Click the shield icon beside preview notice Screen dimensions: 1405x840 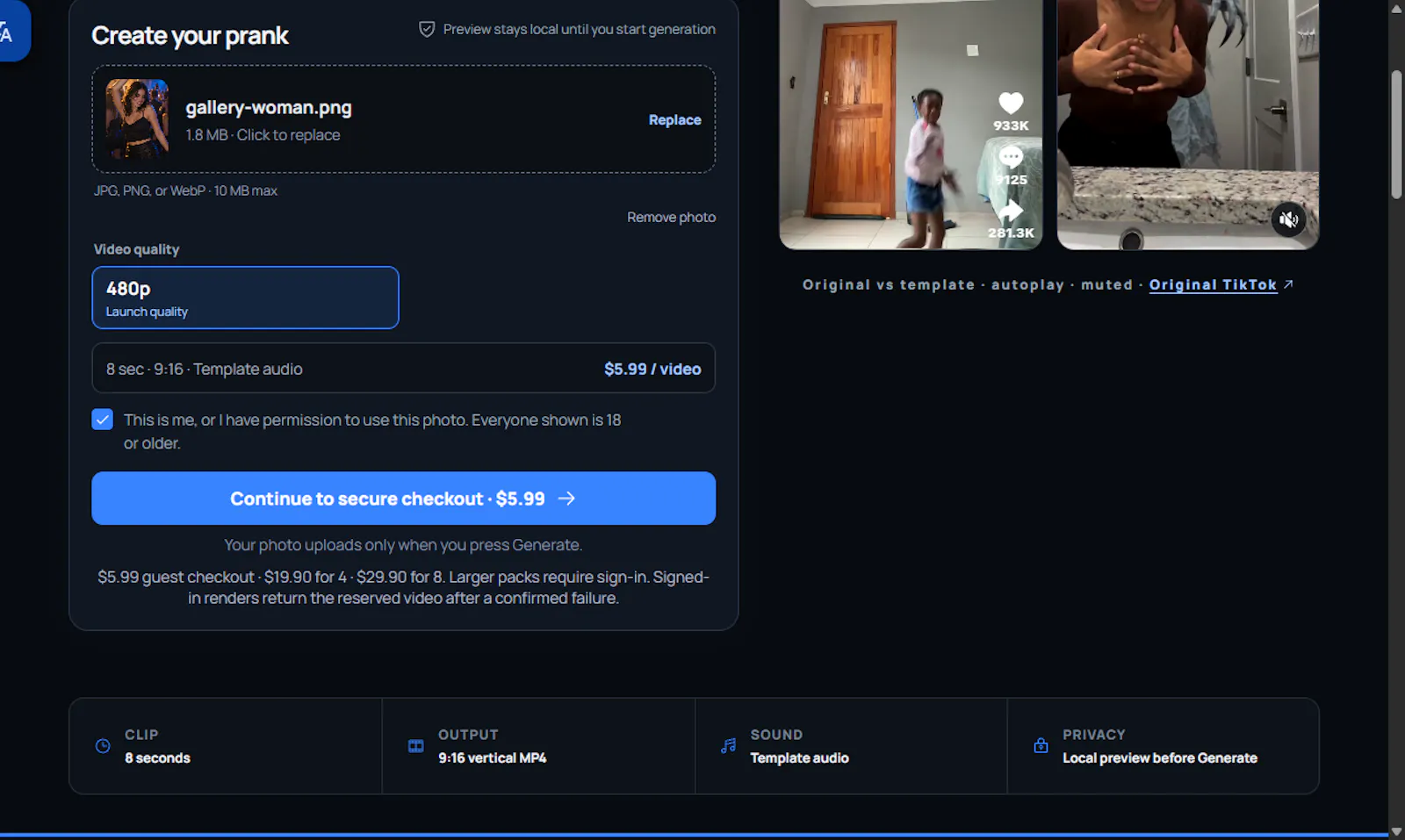tap(427, 30)
